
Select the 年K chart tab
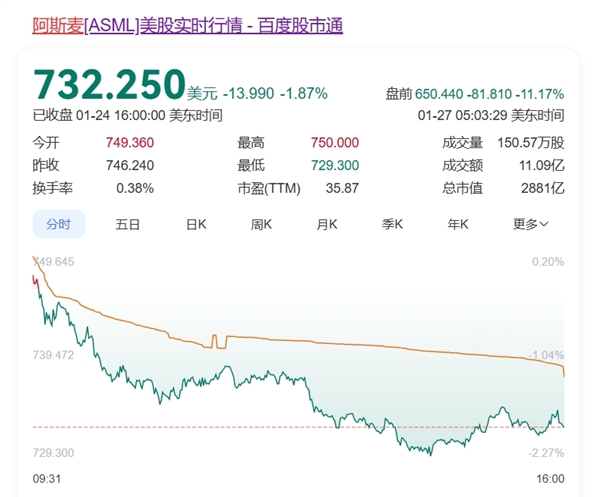(x=458, y=224)
